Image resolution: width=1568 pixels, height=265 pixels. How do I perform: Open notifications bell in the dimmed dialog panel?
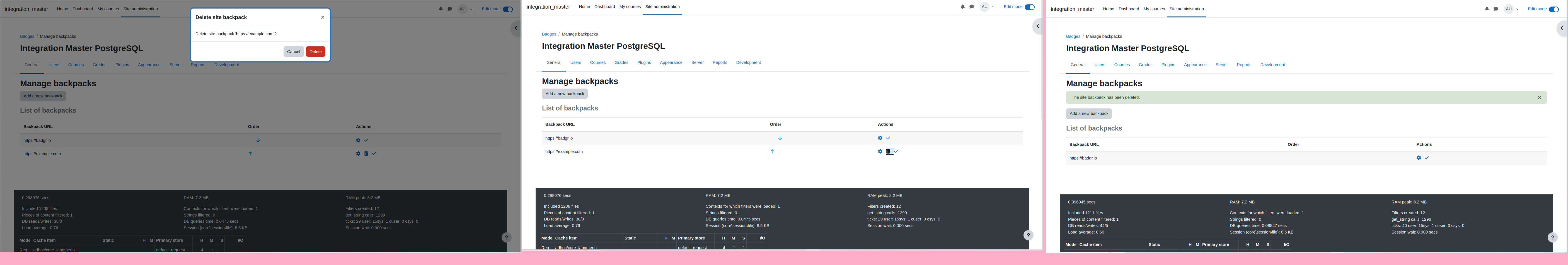click(x=441, y=9)
